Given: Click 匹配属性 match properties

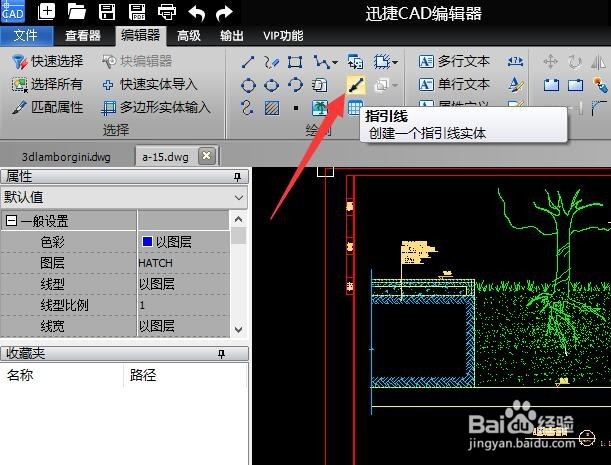Looking at the screenshot, I should 47,107.
